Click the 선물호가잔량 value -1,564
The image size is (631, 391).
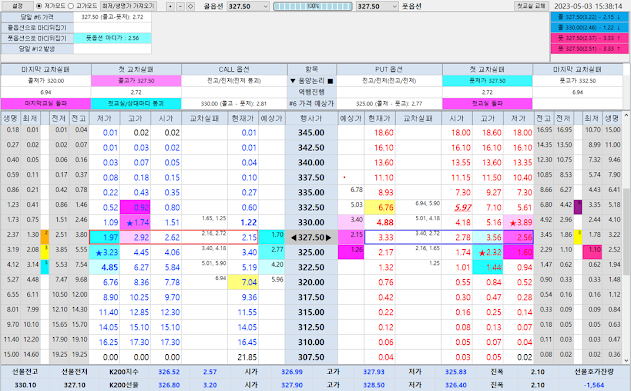pos(594,385)
